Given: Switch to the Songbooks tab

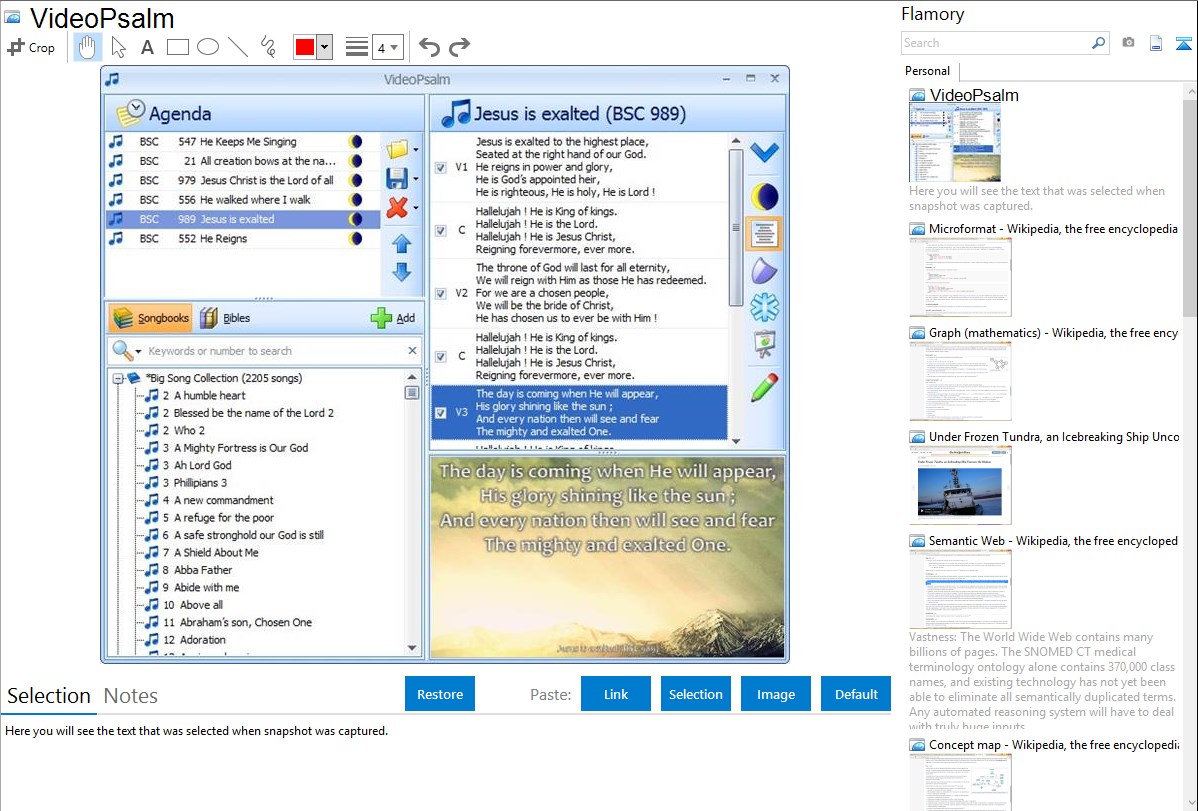Looking at the screenshot, I should (151, 318).
